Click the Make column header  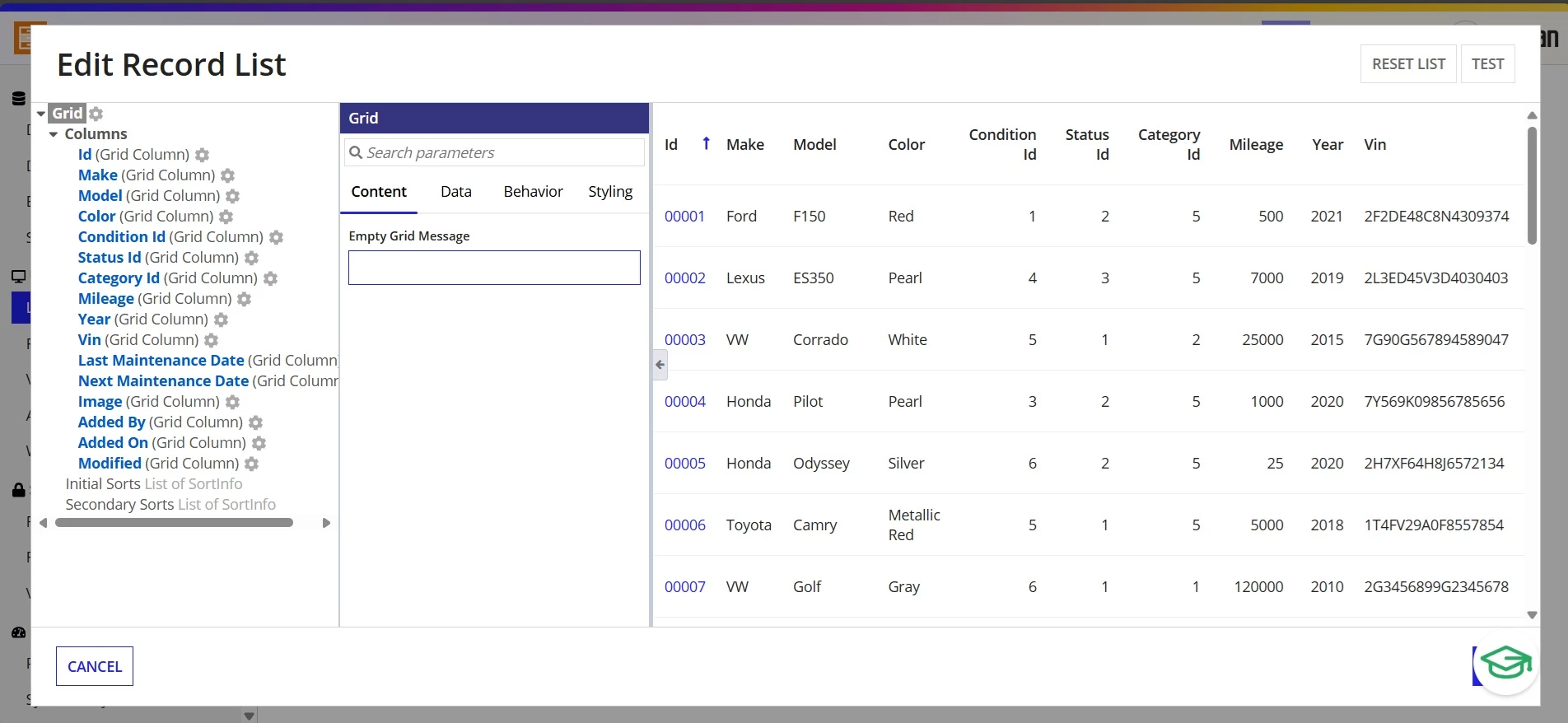(745, 145)
